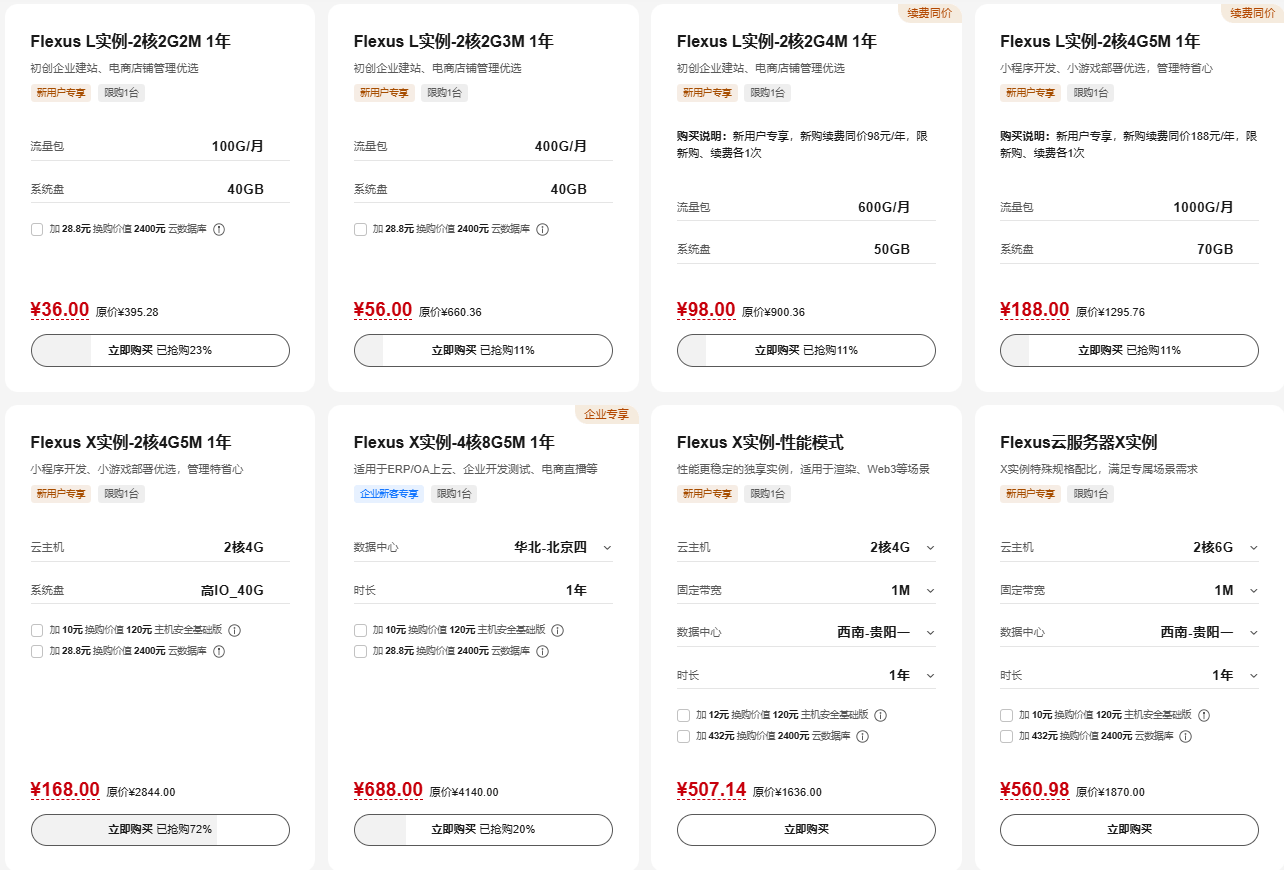Image resolution: width=1284 pixels, height=872 pixels.
Task: Click the 已抢购72% progress bar on ¥168 card
Action: click(x=160, y=829)
